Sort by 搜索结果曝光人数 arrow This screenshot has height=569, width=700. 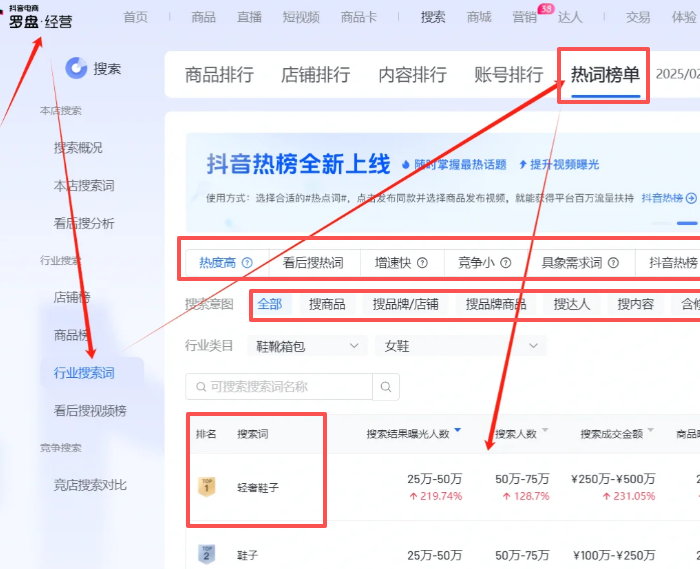pos(457,430)
